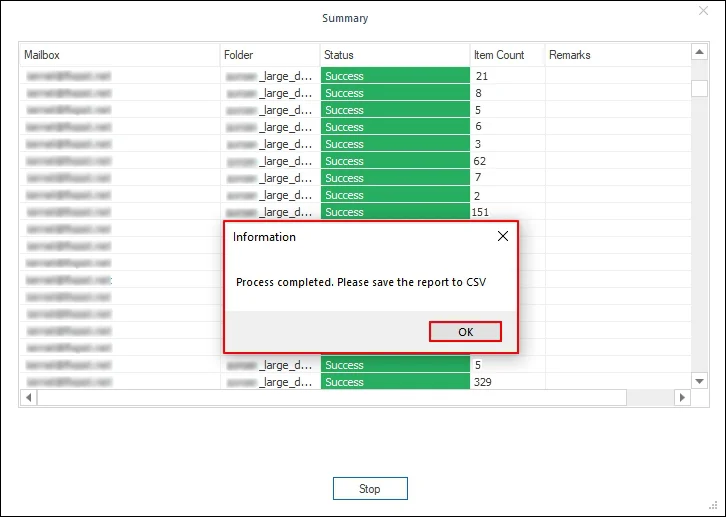This screenshot has width=726, height=517.
Task: Sort by the Folder column header
Action: coord(269,55)
